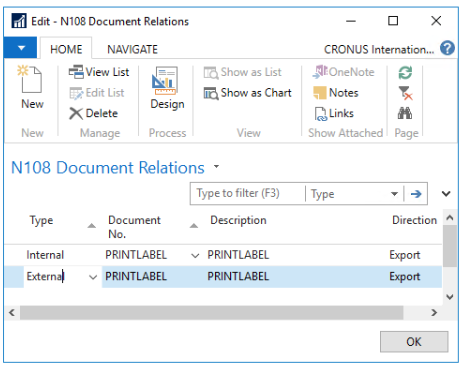Open Type dropdown in External row
Image resolution: width=464 pixels, height=368 pixels.
pos(93,277)
